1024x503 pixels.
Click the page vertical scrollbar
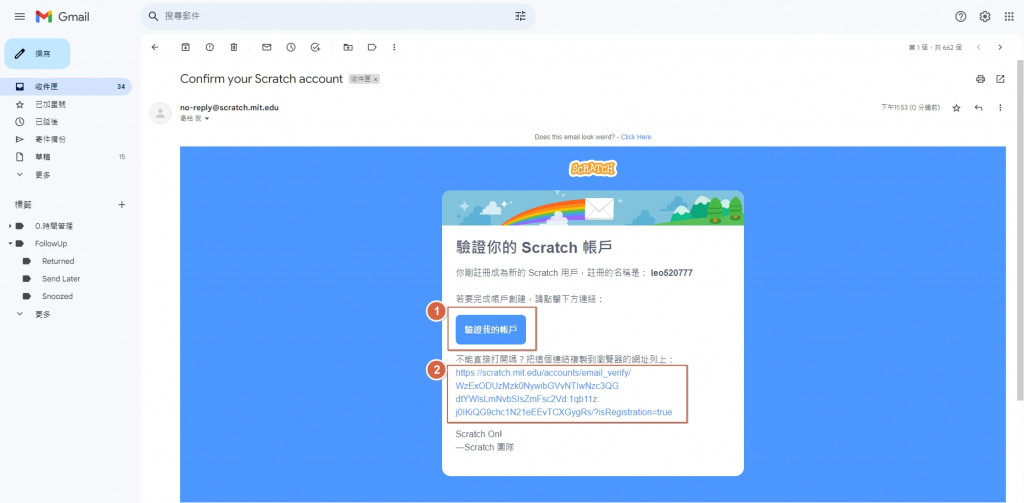1019,229
